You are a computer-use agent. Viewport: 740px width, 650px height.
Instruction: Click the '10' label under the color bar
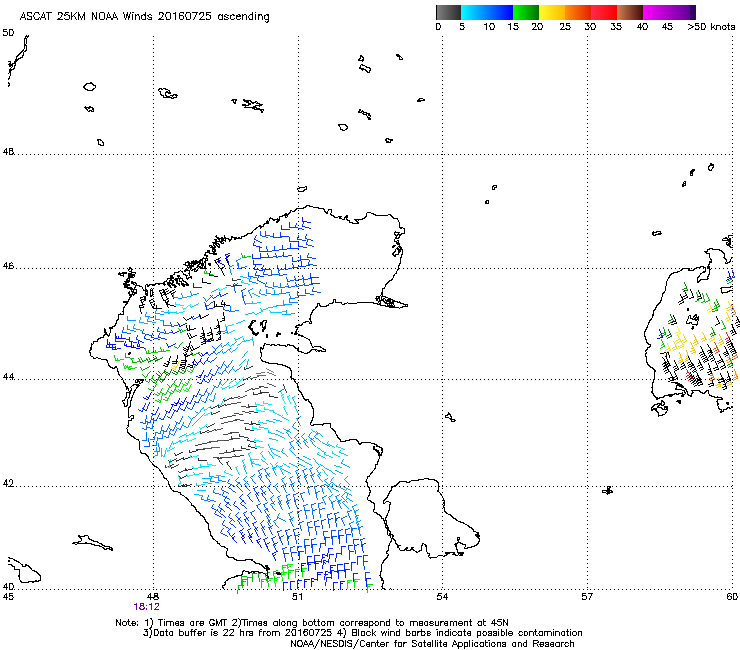coord(489,27)
